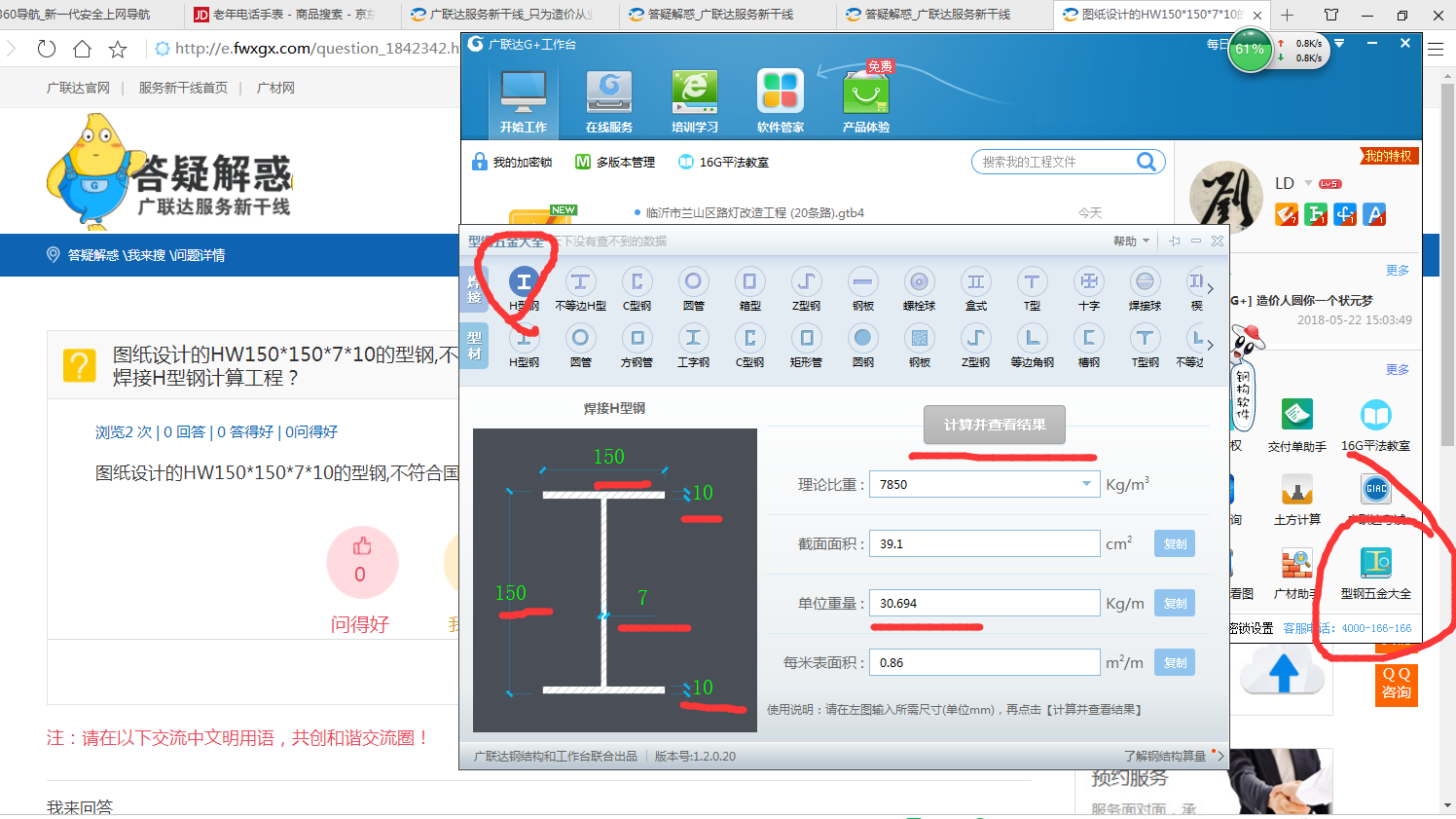1456x819 pixels.
Task: Switch to the 型材 category tab
Action: tap(474, 345)
